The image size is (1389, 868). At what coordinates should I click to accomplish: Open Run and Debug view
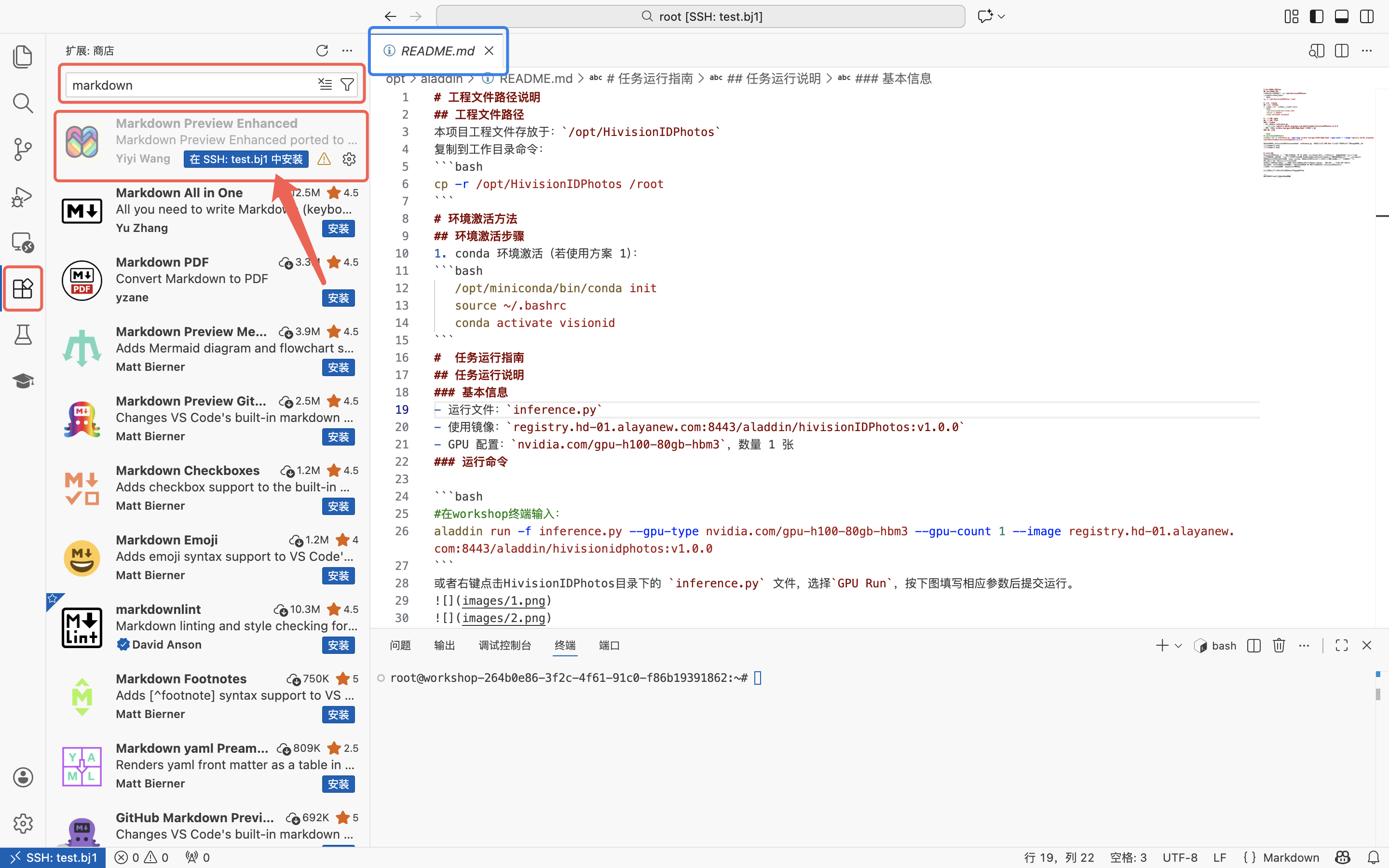(22, 196)
